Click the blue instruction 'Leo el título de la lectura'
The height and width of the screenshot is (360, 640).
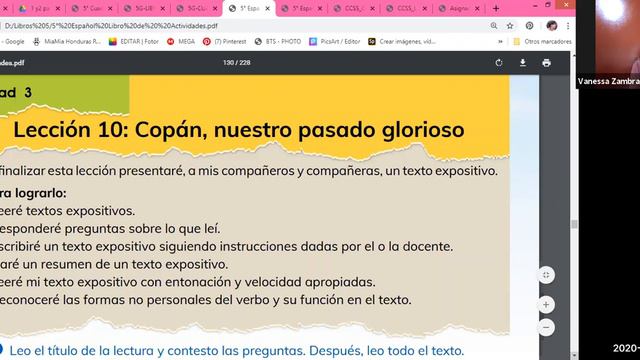(x=236, y=351)
